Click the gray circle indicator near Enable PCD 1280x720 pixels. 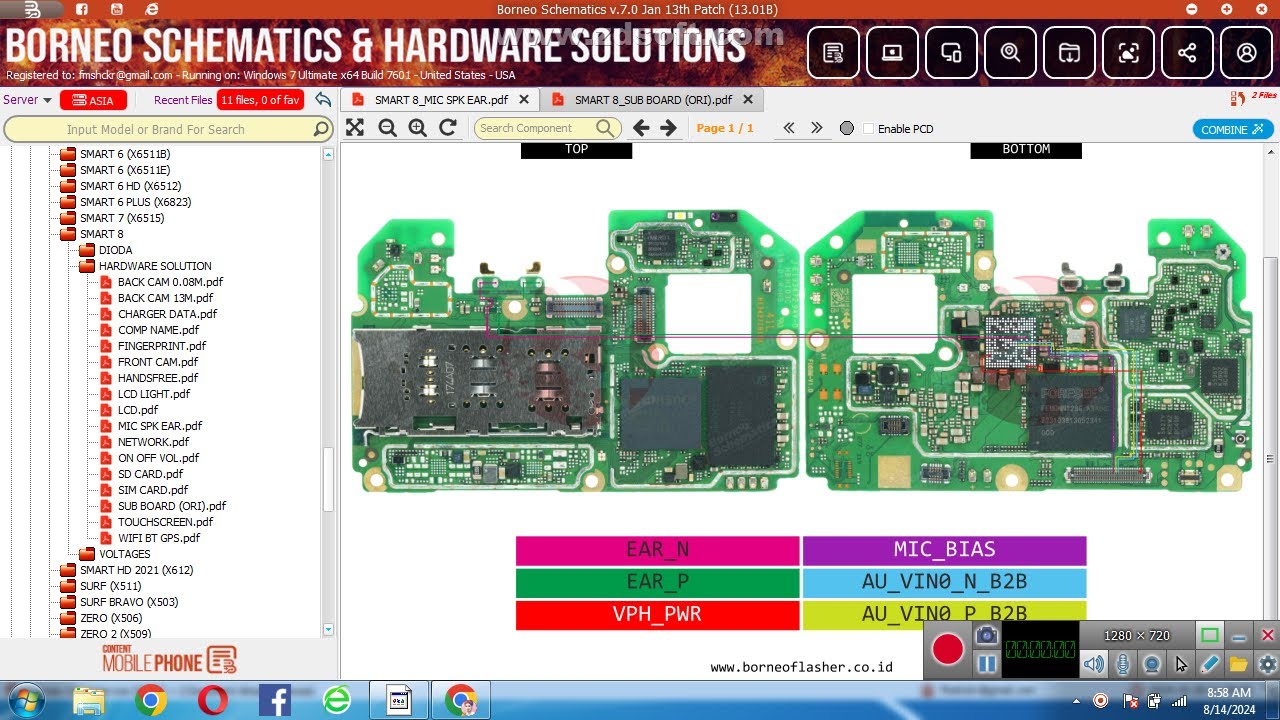point(847,128)
